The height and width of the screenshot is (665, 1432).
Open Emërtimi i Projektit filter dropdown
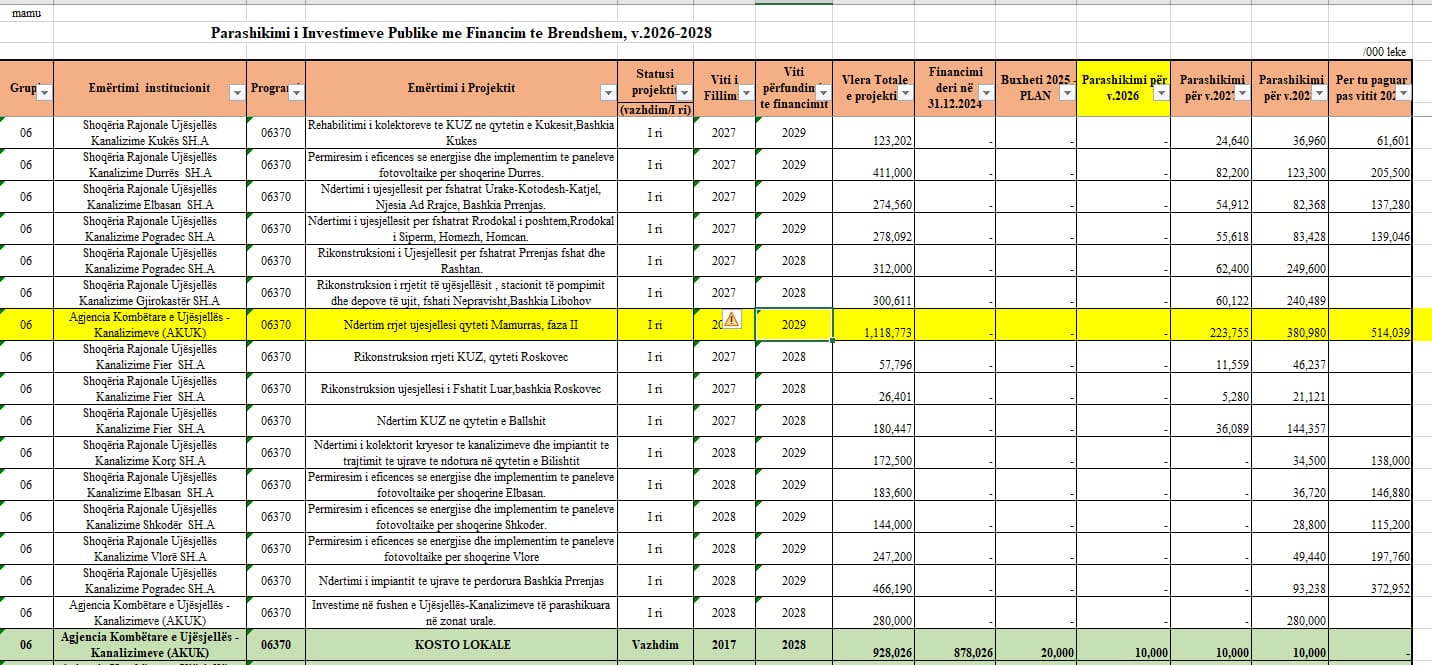click(608, 92)
